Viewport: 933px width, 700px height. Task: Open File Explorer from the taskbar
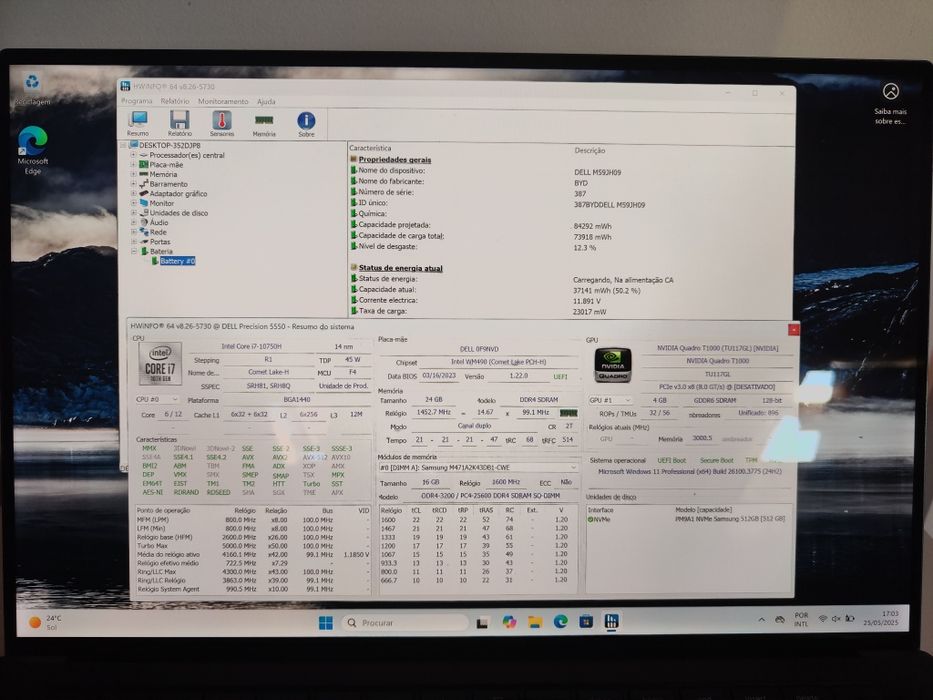535,622
